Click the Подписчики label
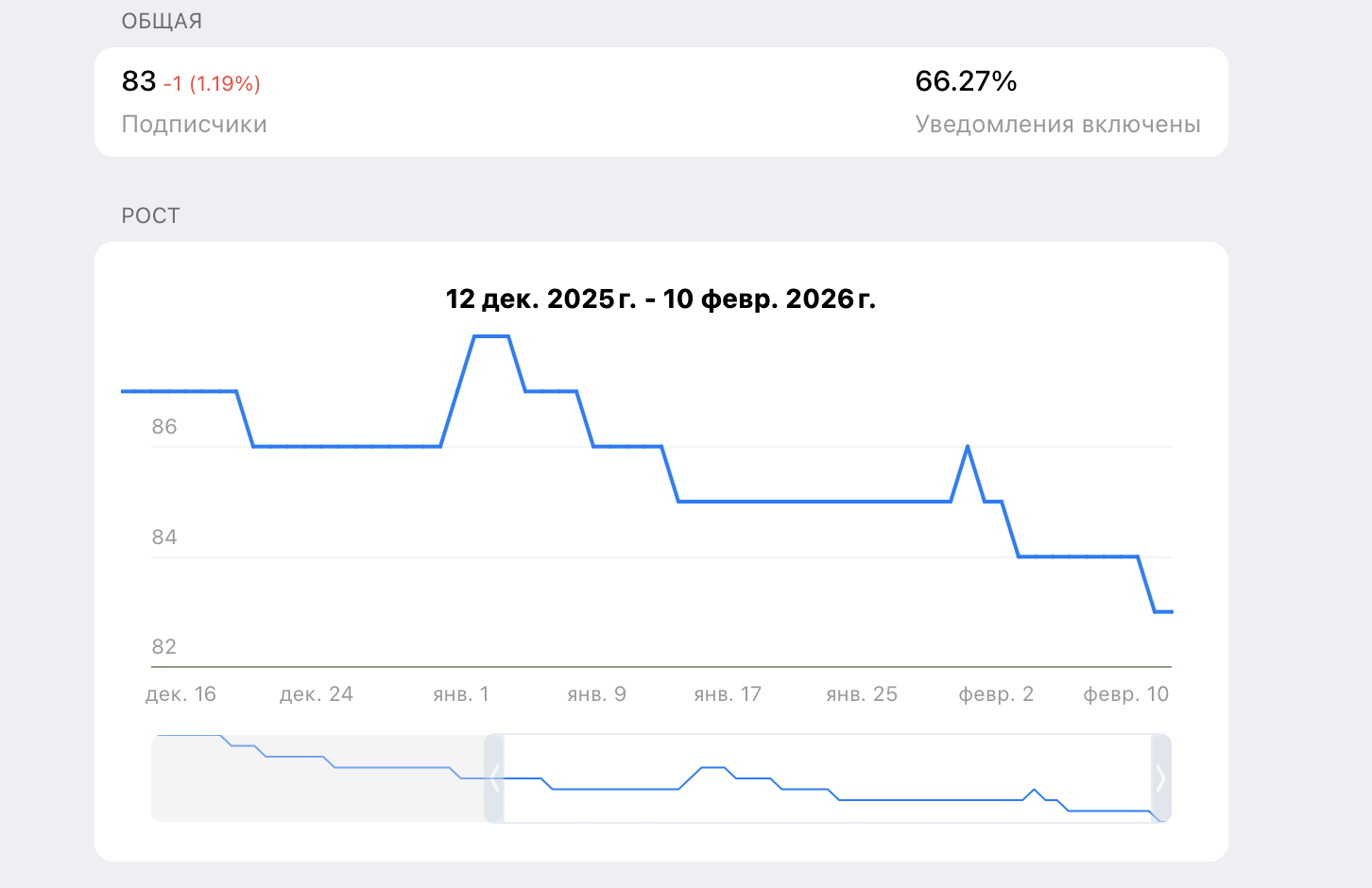 point(195,125)
